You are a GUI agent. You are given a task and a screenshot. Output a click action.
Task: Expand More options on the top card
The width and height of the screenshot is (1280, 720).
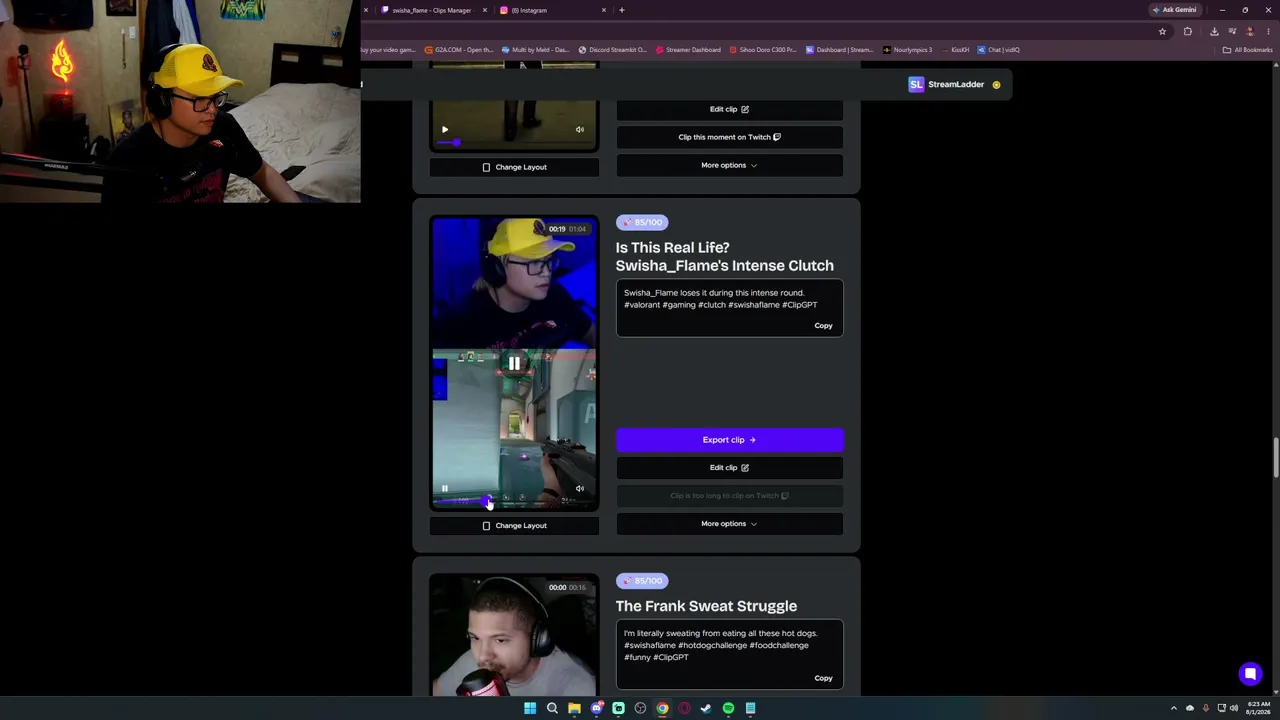tap(729, 165)
